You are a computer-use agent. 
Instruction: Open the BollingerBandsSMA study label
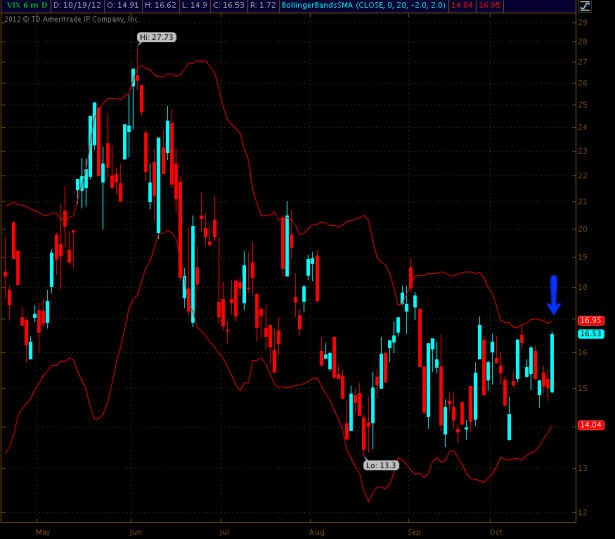(360, 6)
